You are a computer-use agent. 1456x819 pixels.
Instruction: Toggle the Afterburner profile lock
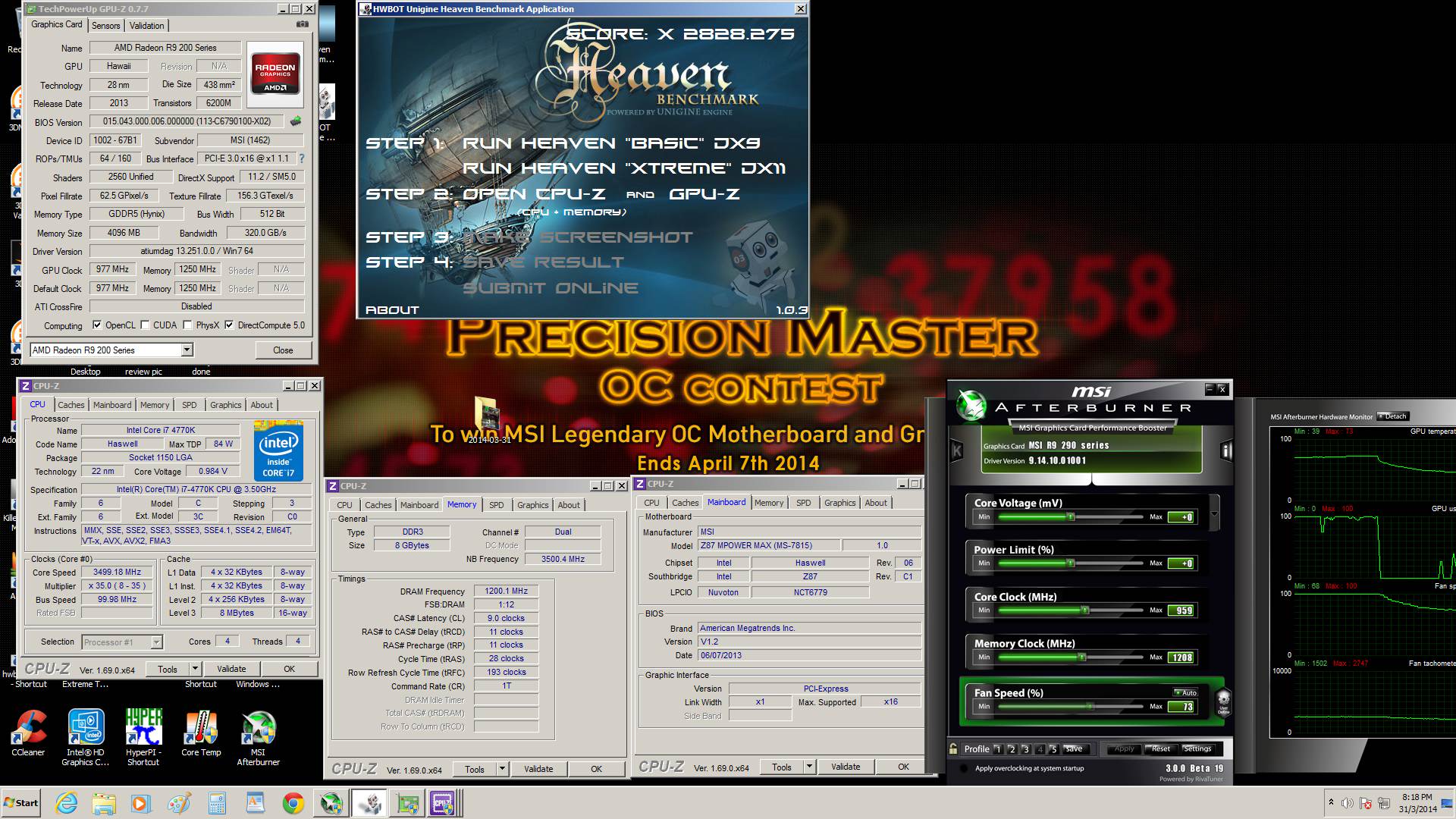(953, 748)
